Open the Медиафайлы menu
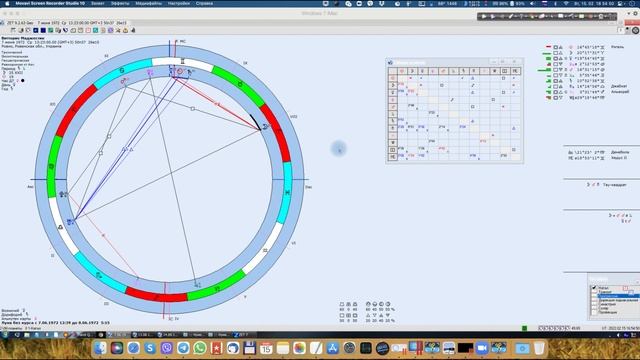 coord(149,3)
